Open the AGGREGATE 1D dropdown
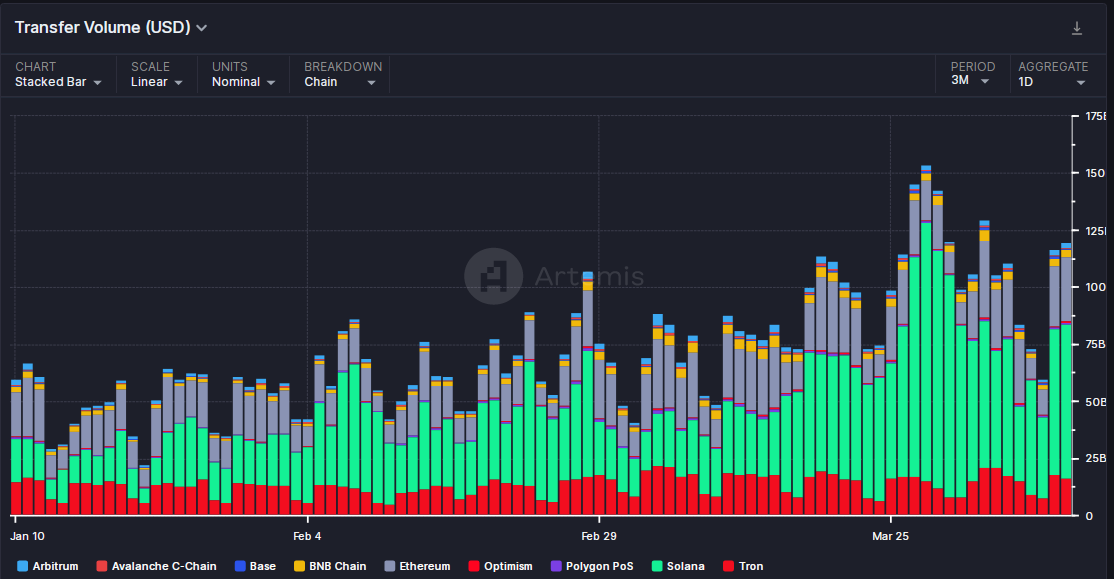The image size is (1114, 579). coord(1052,75)
